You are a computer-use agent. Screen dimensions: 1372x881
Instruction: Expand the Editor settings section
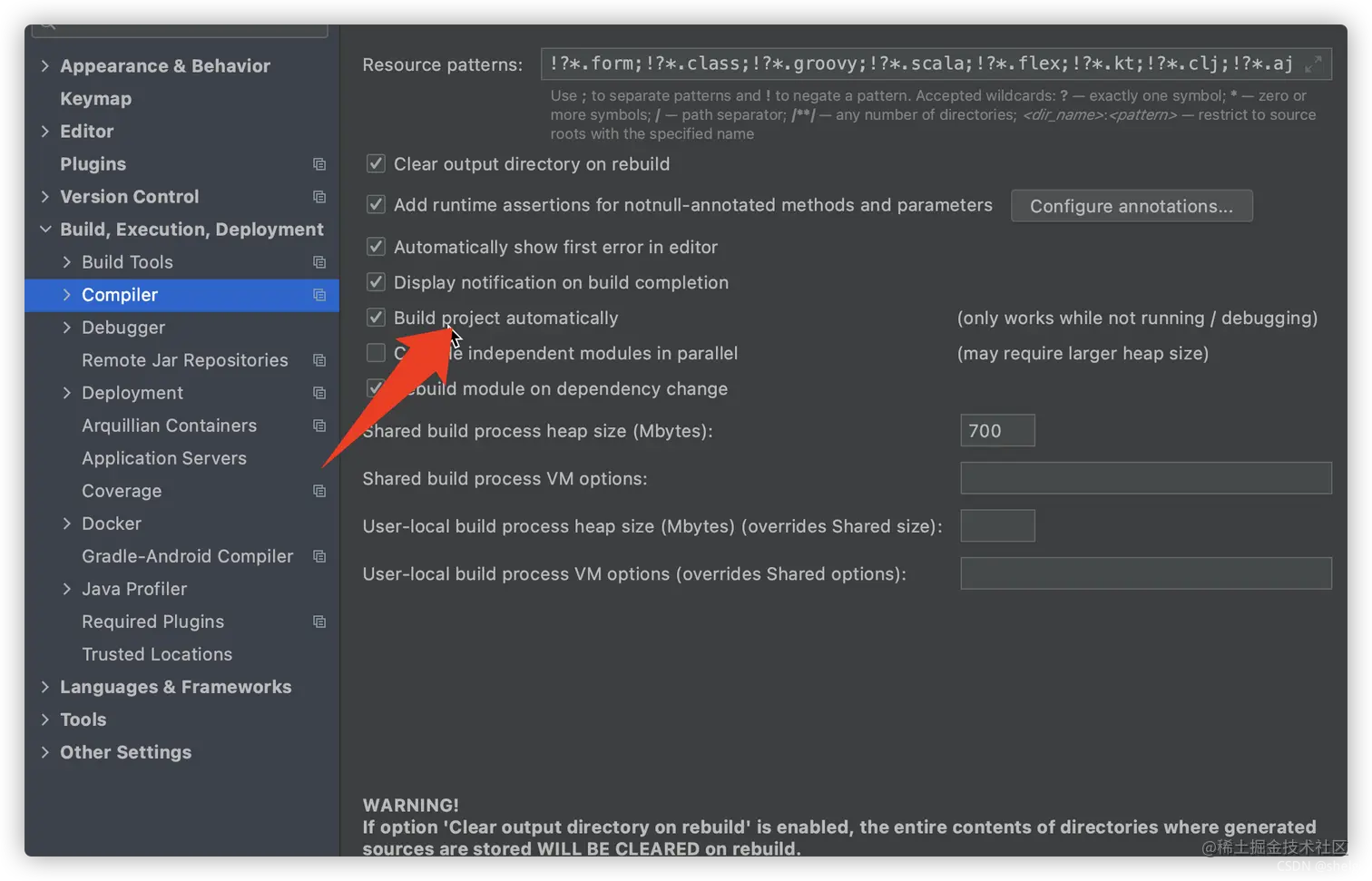point(44,132)
